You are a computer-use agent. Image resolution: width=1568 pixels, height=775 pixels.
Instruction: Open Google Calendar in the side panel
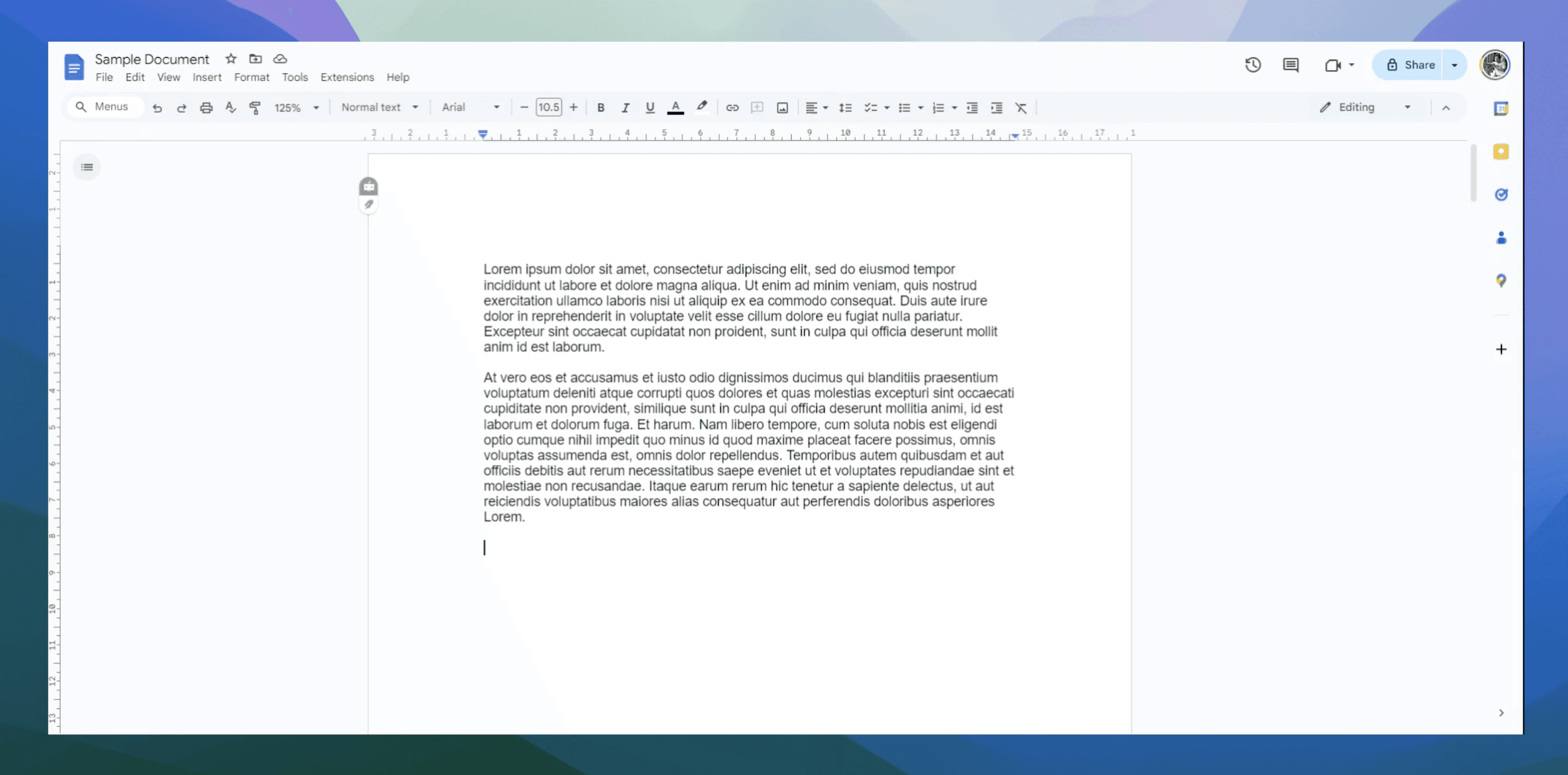(1501, 108)
